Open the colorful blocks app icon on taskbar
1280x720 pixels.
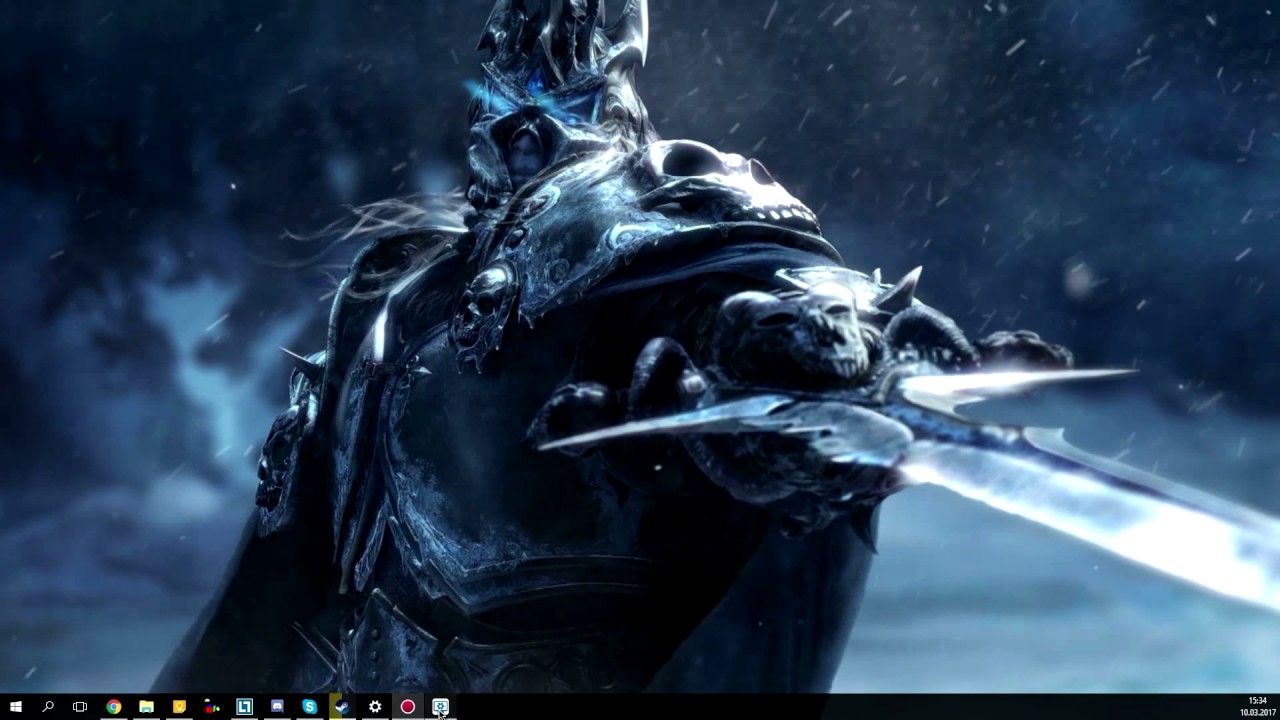212,707
